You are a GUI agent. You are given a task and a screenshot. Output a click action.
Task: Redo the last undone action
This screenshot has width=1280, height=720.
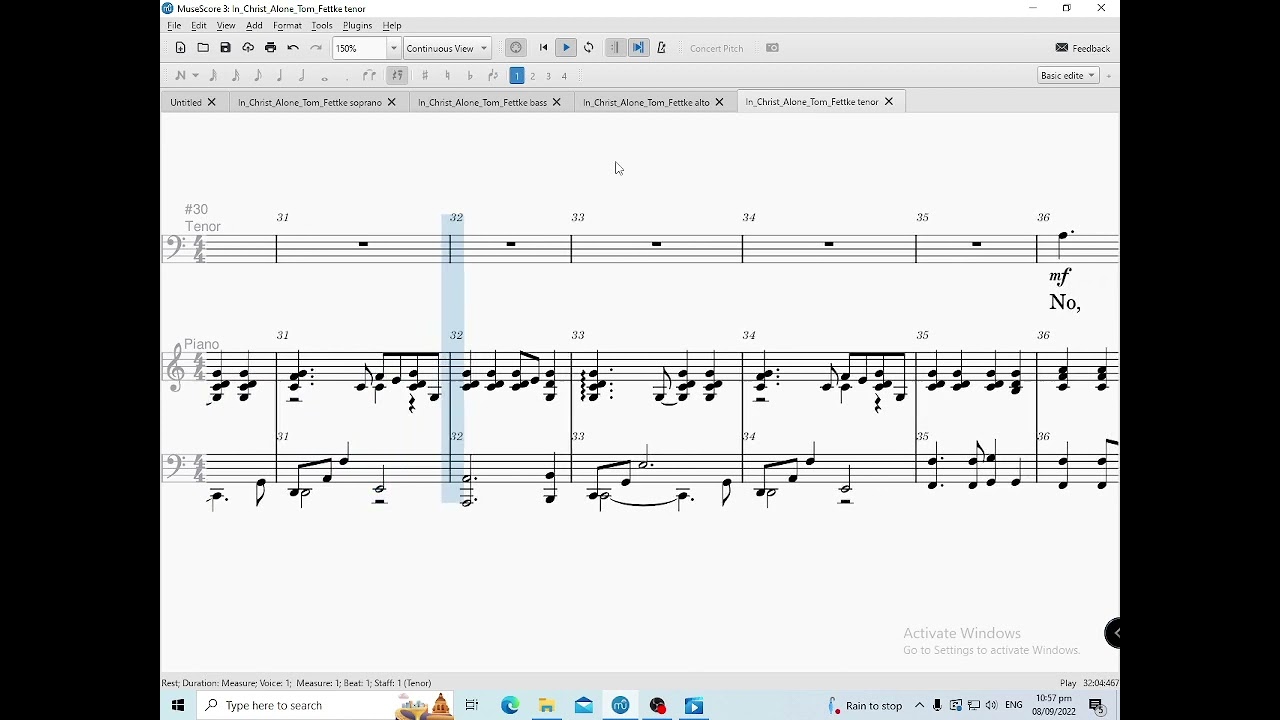(316, 48)
